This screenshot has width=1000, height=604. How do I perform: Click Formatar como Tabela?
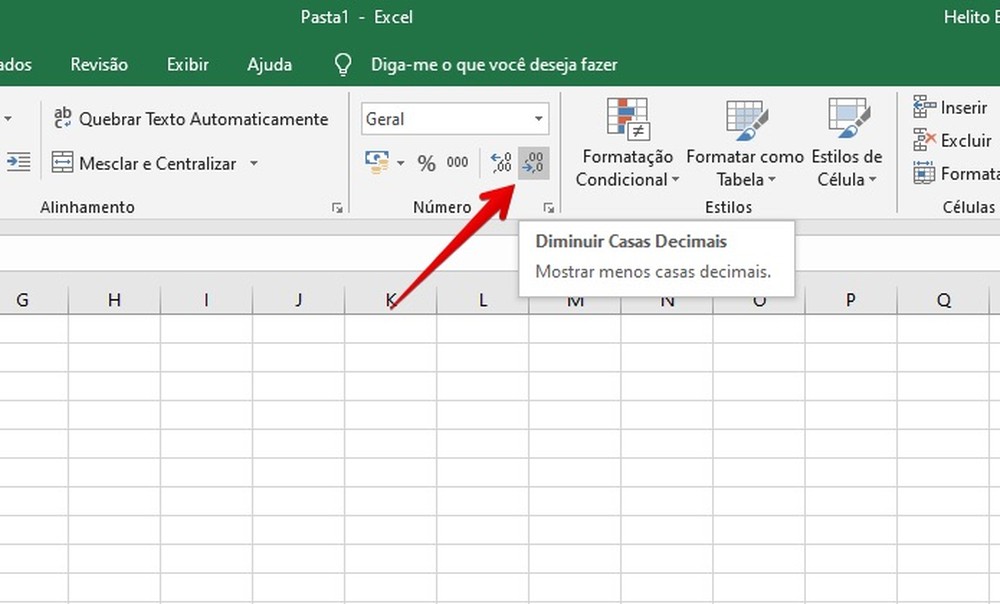coord(745,143)
